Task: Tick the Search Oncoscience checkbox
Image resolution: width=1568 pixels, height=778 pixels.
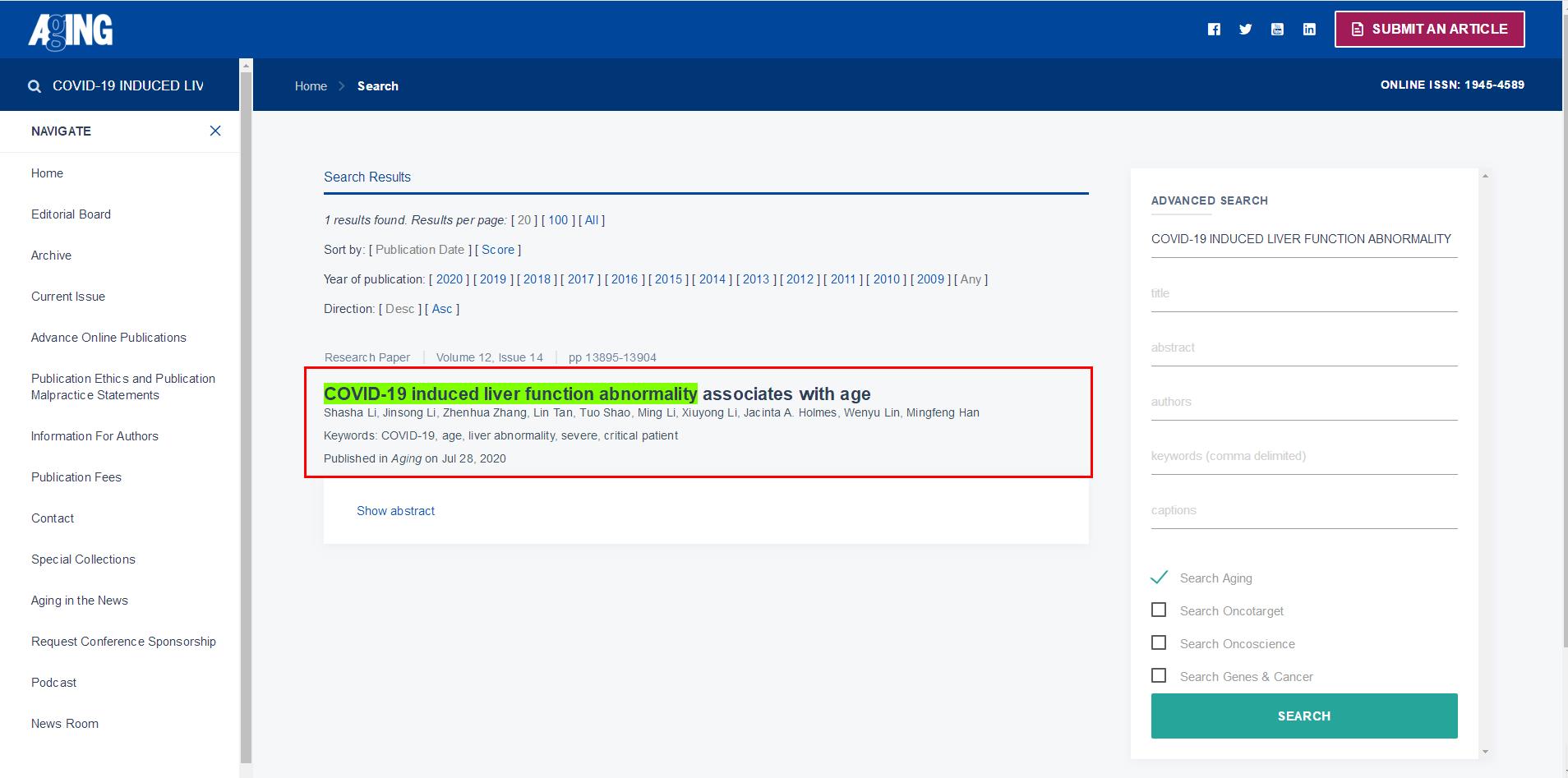Action: [x=1159, y=642]
